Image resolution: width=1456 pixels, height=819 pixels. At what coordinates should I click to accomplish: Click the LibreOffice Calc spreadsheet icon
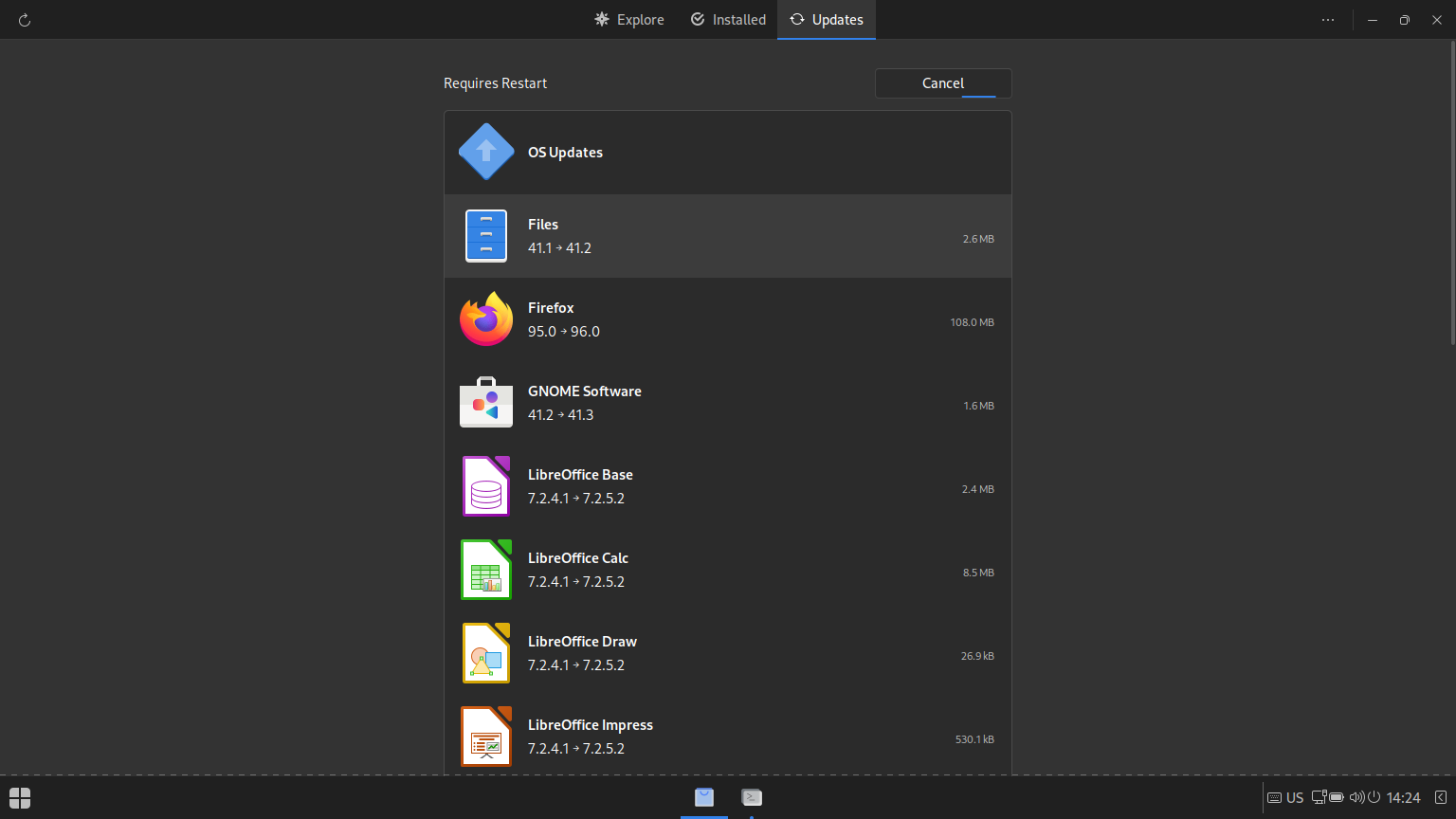[486, 569]
